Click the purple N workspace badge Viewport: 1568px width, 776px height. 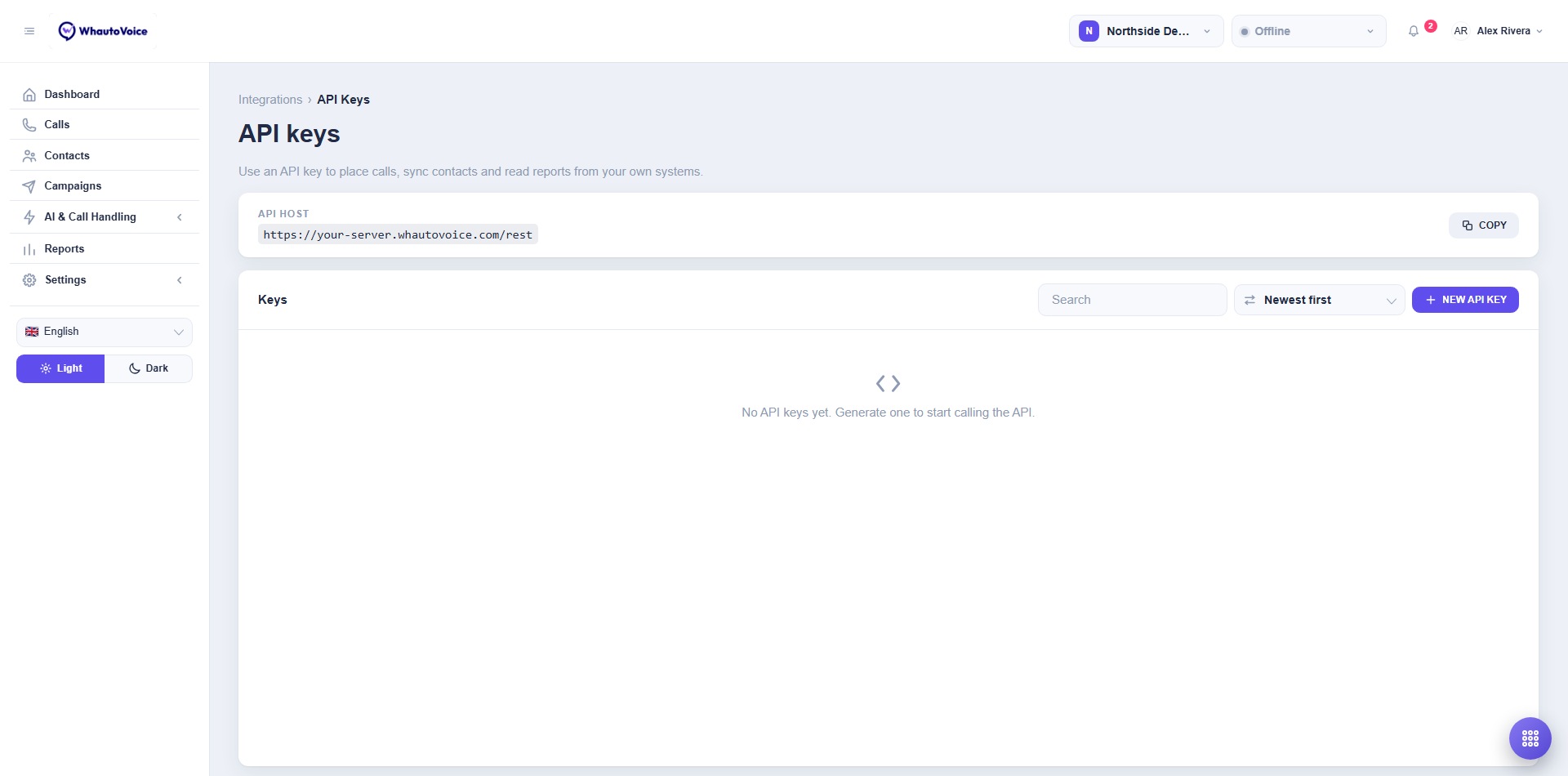click(1089, 31)
